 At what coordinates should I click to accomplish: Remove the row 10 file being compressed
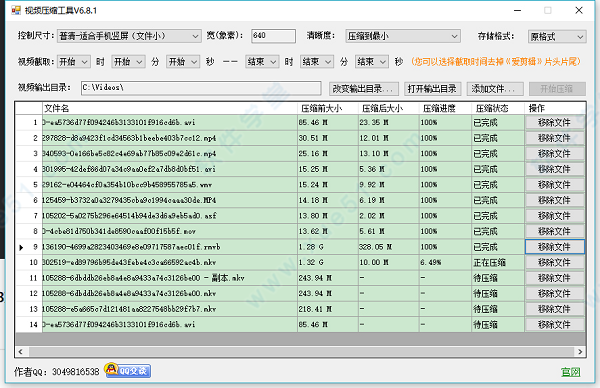(554, 262)
